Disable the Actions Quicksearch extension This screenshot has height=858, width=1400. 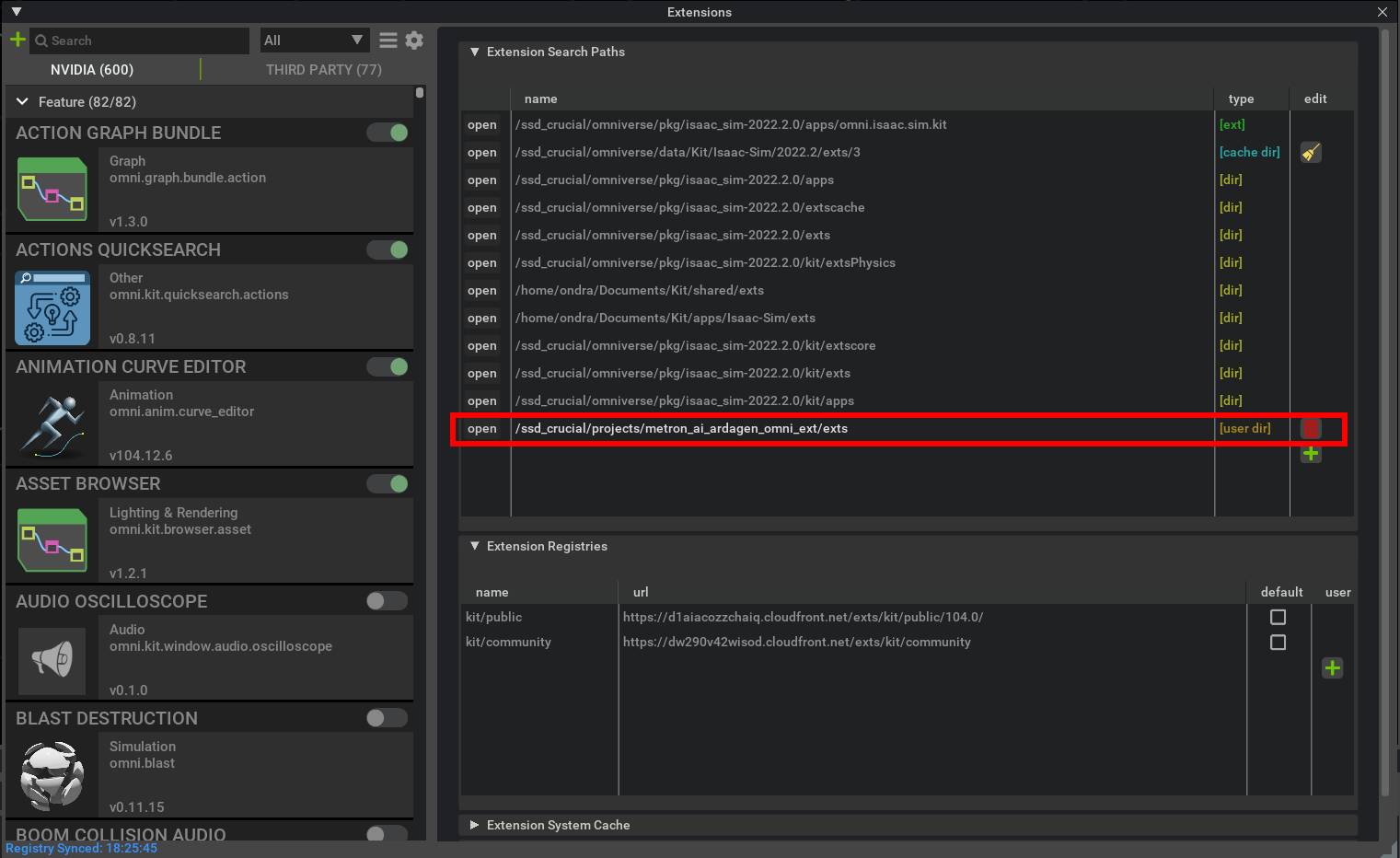pos(388,249)
